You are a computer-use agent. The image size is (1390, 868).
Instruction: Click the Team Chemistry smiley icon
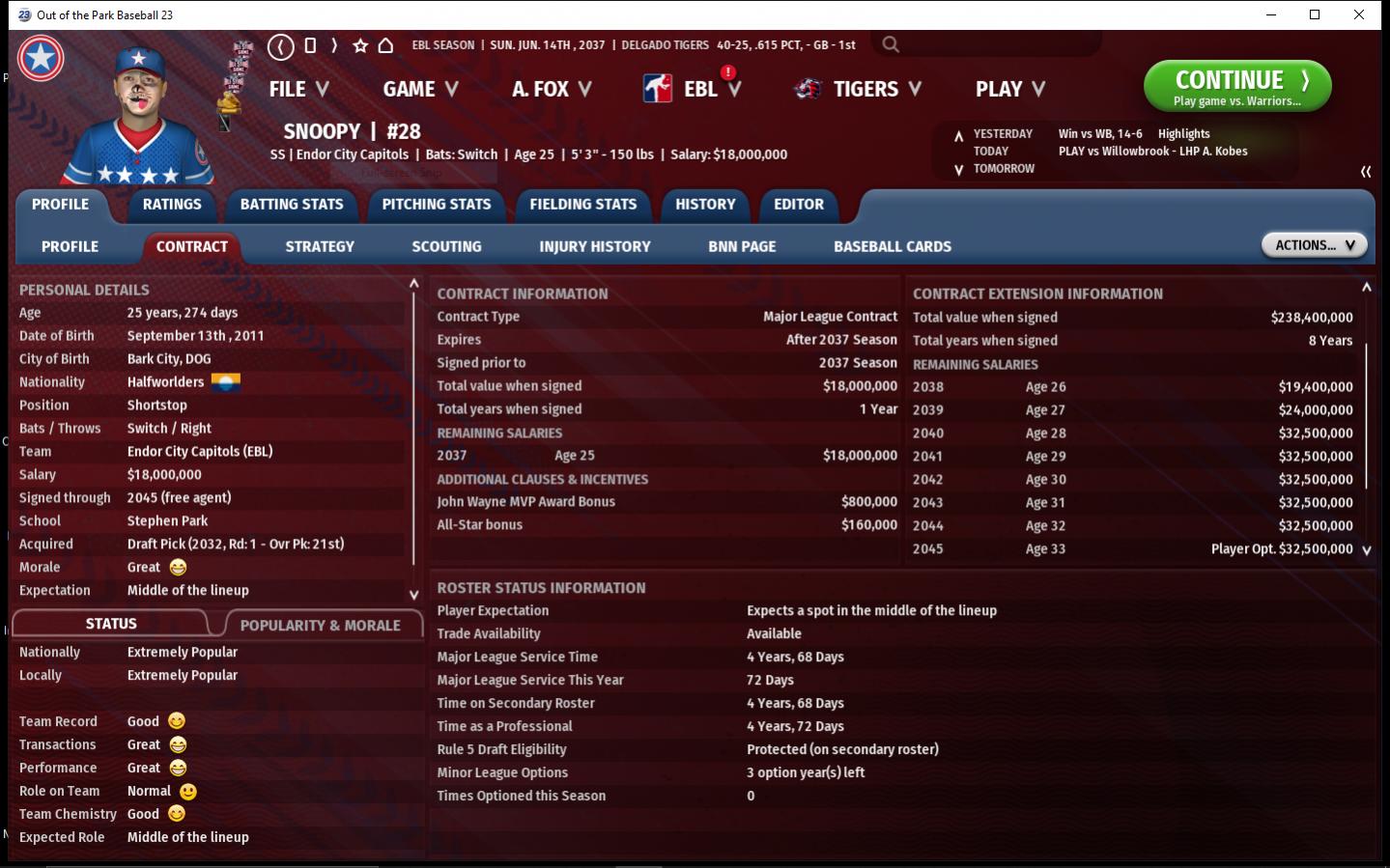(177, 814)
